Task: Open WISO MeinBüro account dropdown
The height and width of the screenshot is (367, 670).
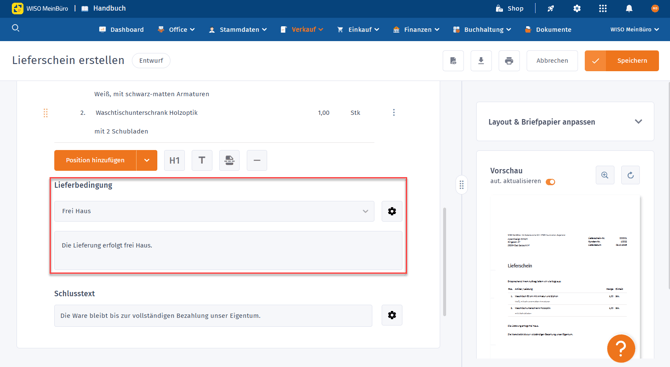Action: pyautogui.click(x=635, y=29)
